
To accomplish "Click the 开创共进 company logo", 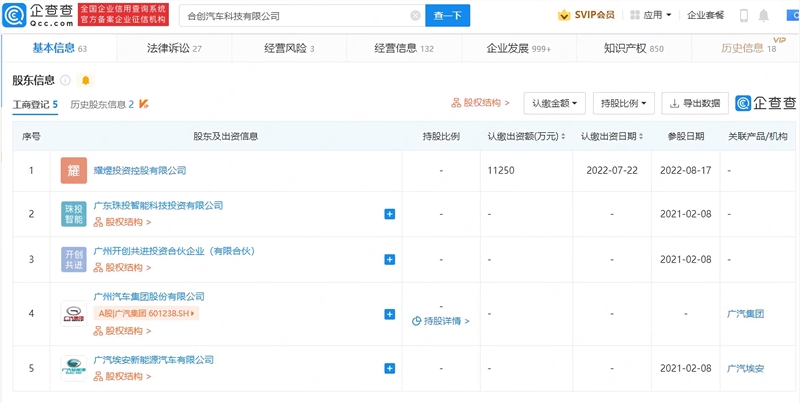I will click(x=74, y=259).
